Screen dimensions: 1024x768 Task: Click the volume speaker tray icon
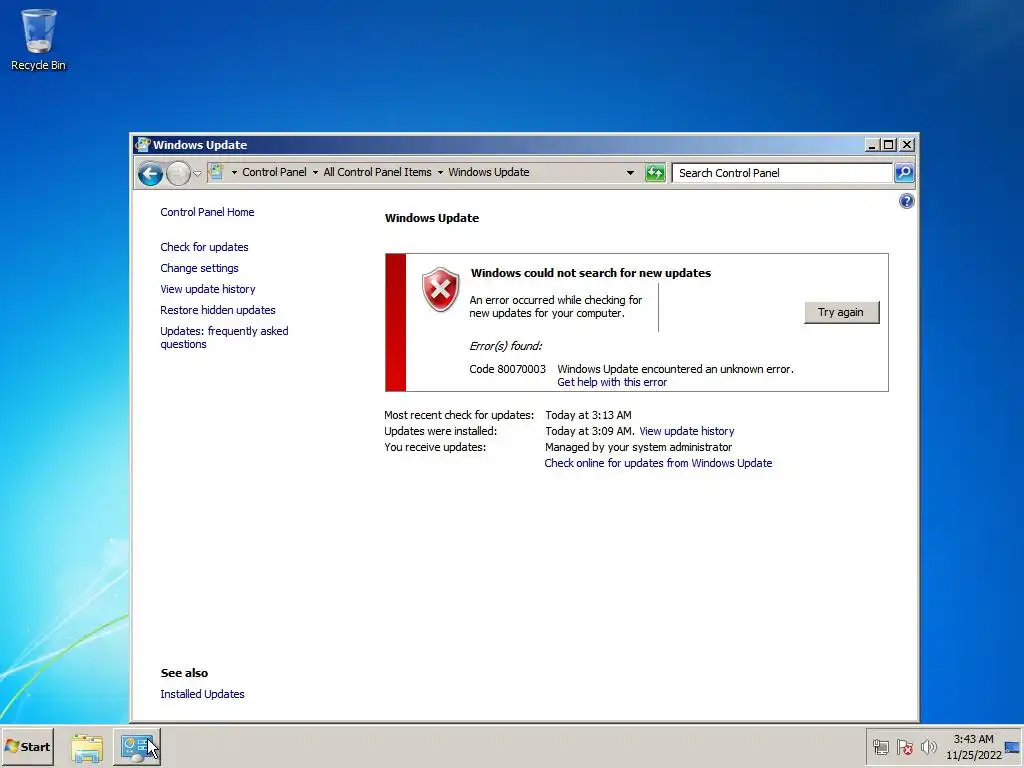point(928,746)
